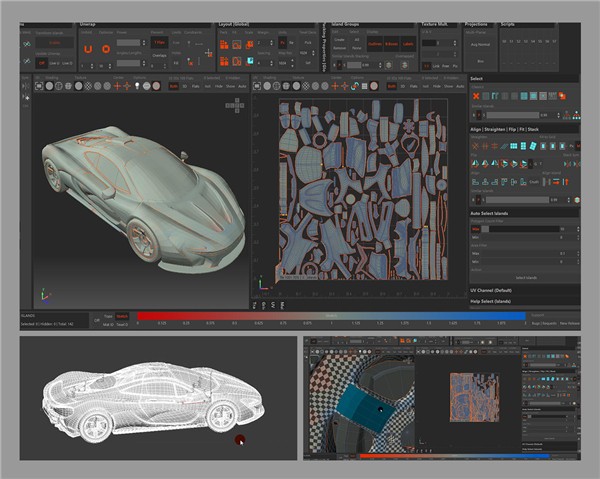The height and width of the screenshot is (479, 600).
Task: Click the Similar Islands slider in Select panel
Action: 513,115
